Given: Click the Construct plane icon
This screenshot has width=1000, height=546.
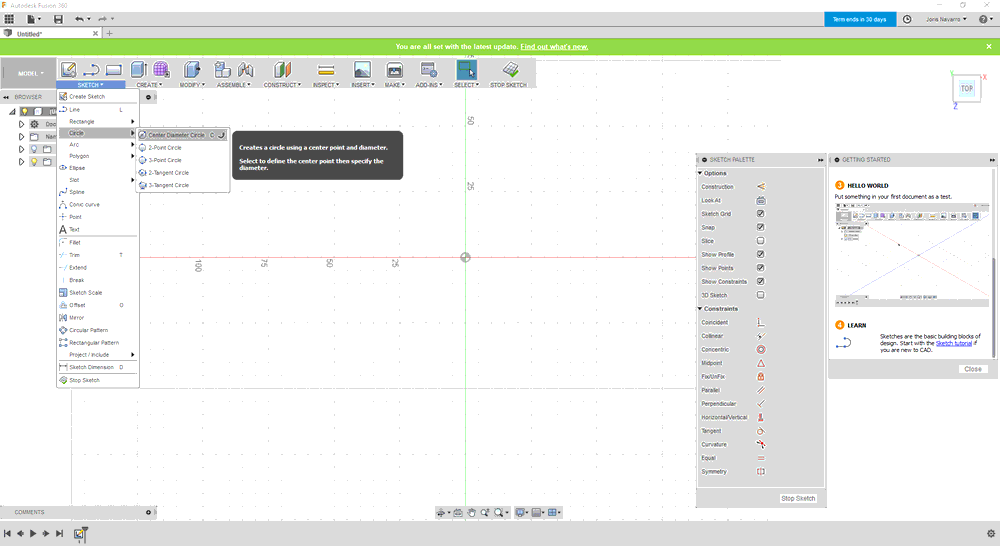Looking at the screenshot, I should (282, 70).
